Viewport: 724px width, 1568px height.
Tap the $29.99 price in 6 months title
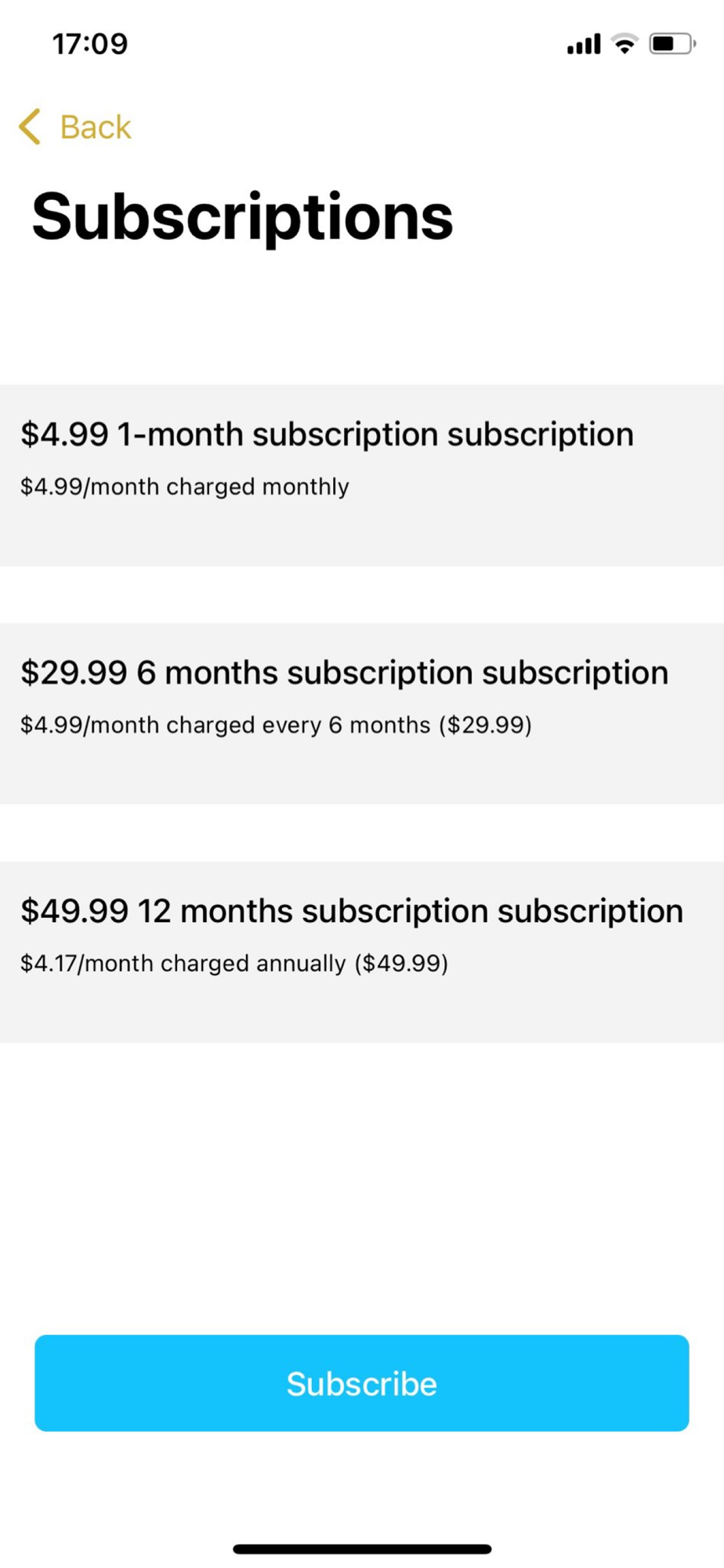click(74, 673)
